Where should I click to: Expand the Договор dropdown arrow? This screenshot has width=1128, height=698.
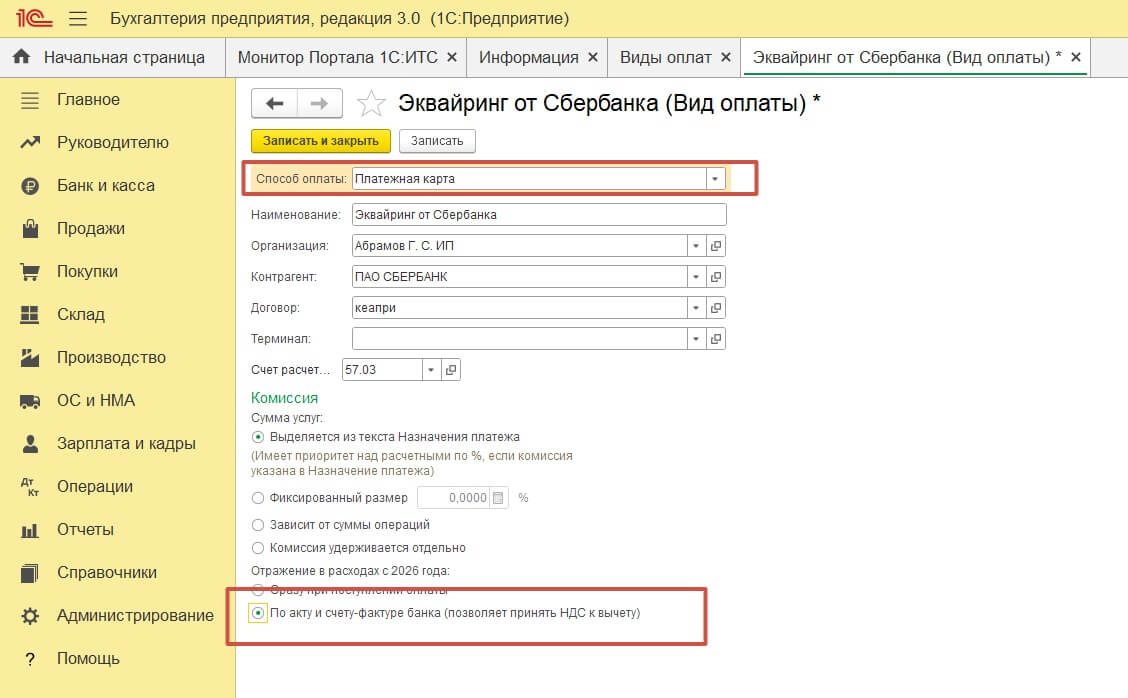click(x=696, y=308)
